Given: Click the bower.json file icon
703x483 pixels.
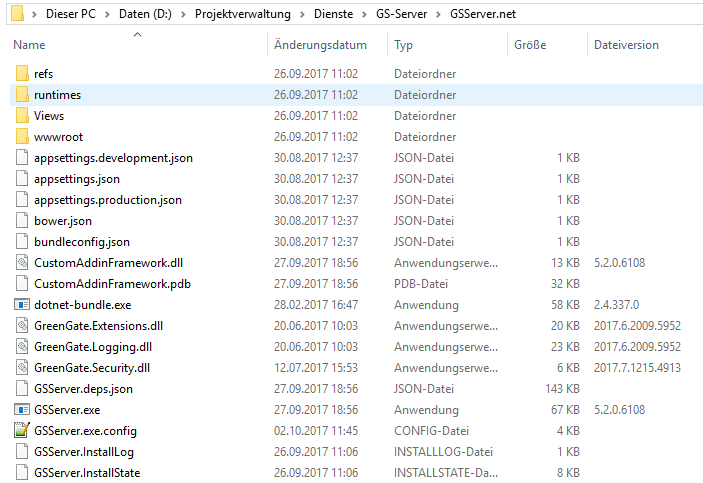Looking at the screenshot, I should point(22,221).
